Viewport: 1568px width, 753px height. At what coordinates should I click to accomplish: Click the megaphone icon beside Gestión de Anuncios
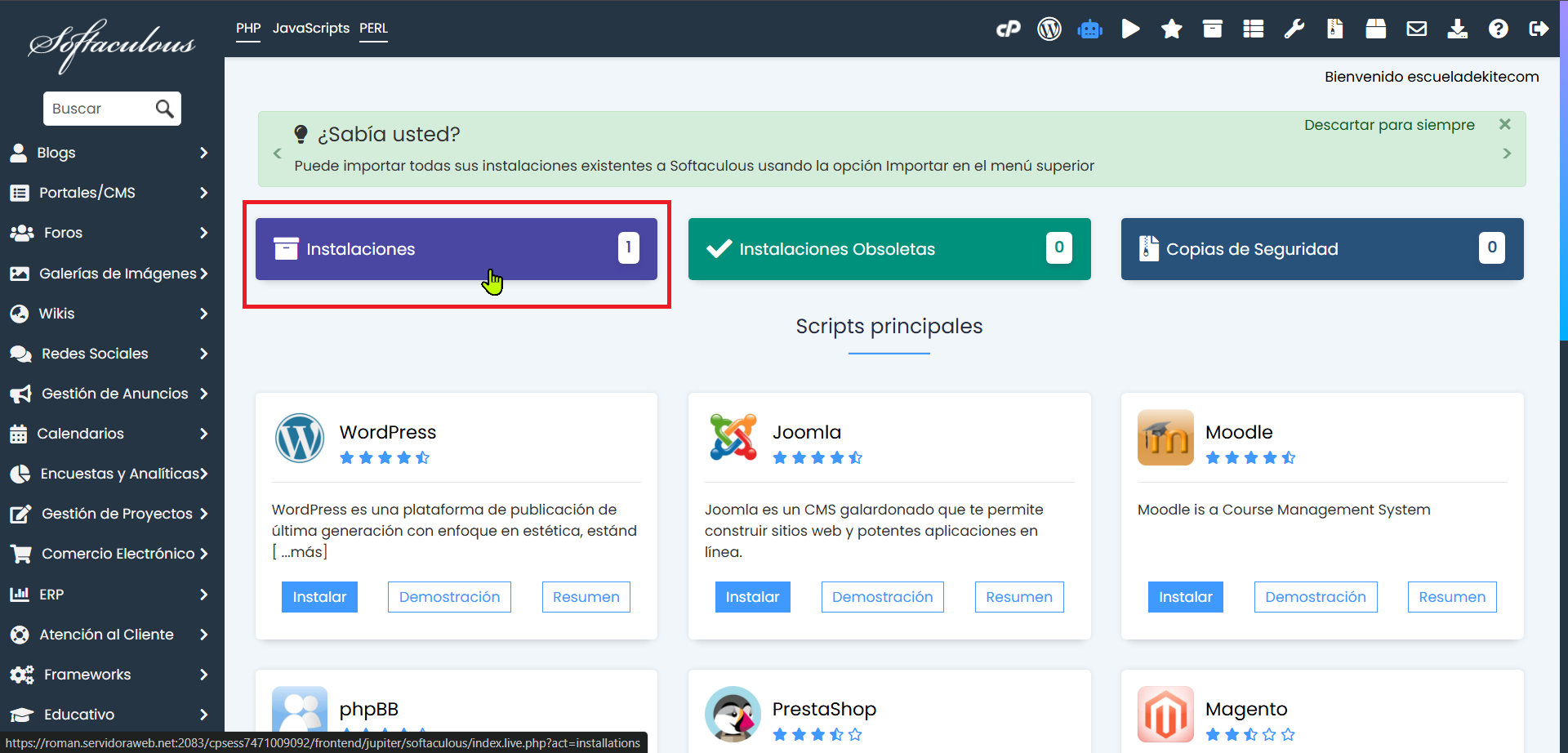pyautogui.click(x=20, y=394)
